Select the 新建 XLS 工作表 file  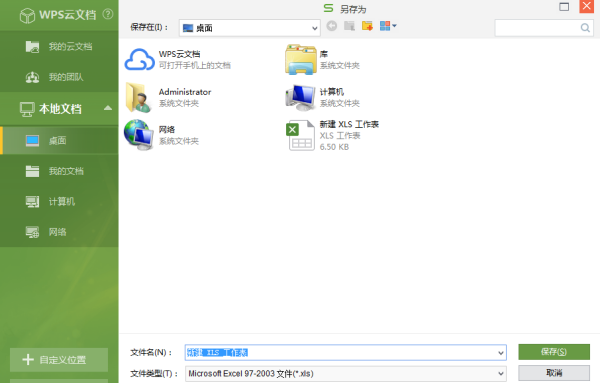click(332, 135)
